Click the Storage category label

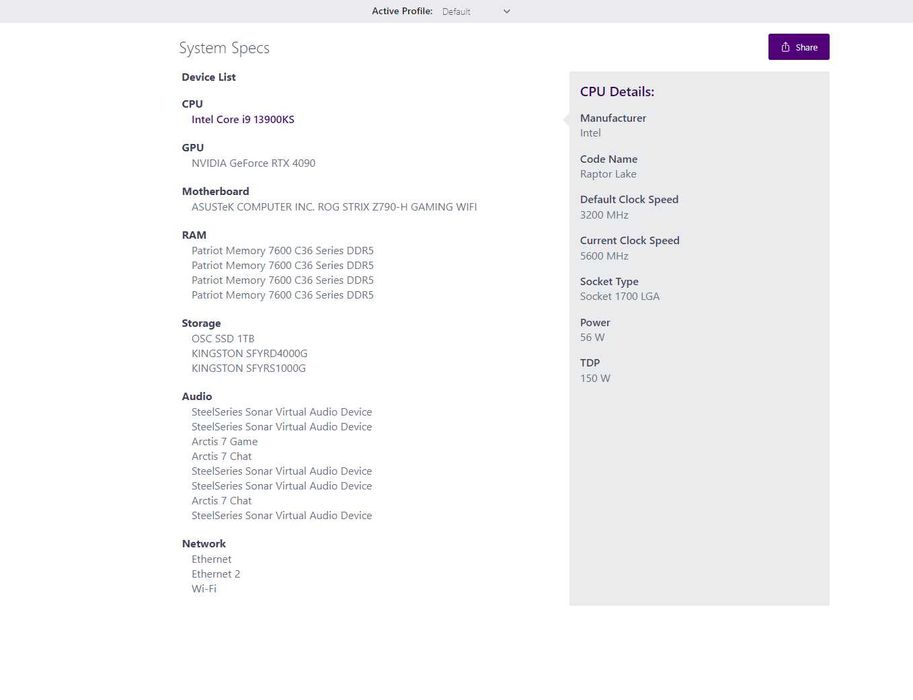click(201, 323)
